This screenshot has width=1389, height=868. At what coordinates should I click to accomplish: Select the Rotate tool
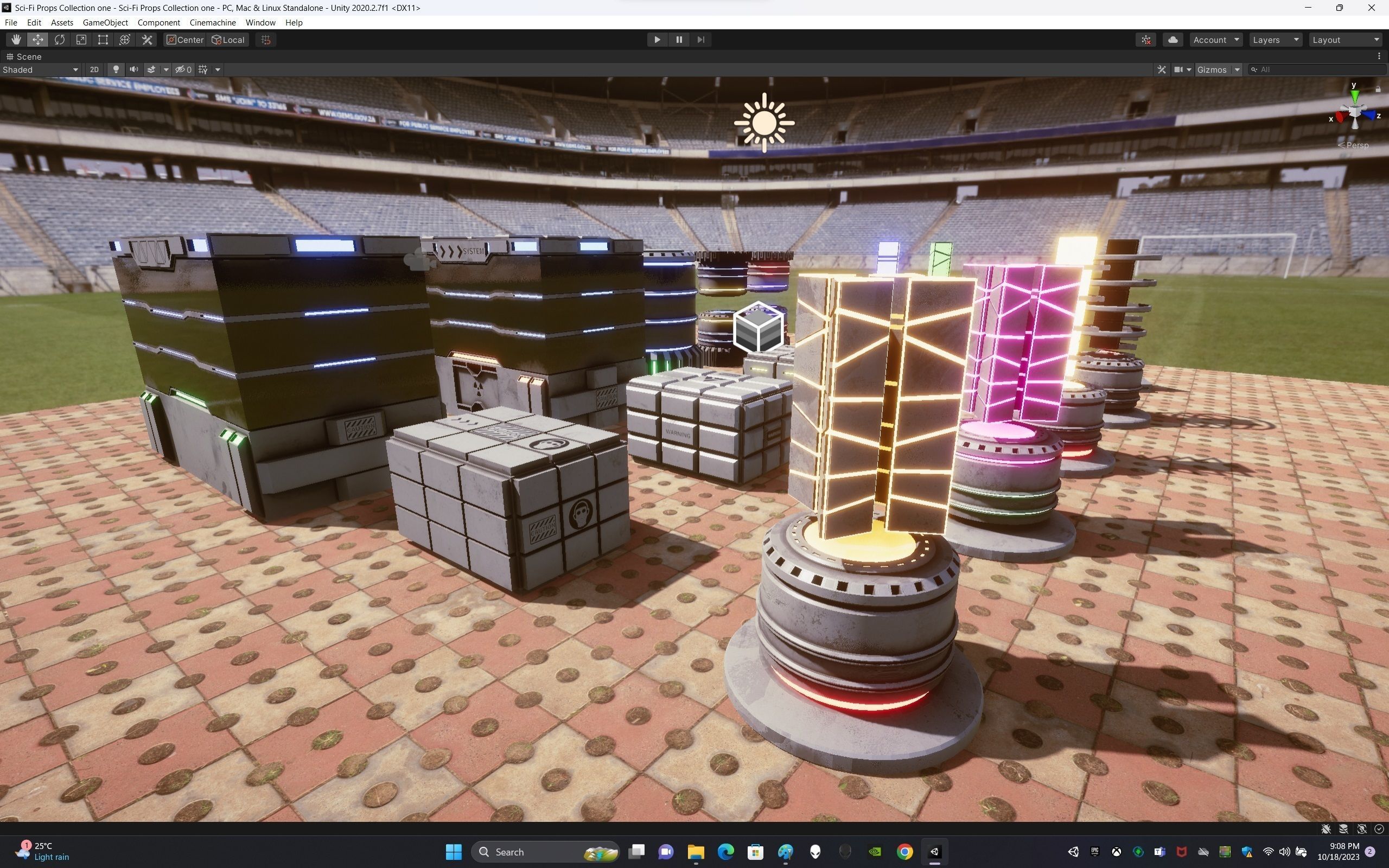coord(59,40)
